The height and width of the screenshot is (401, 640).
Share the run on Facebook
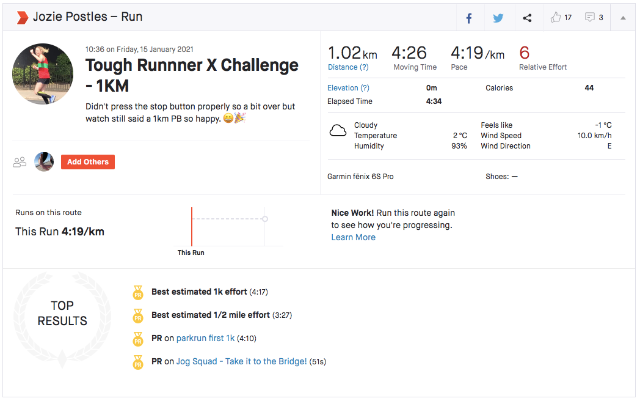click(469, 17)
